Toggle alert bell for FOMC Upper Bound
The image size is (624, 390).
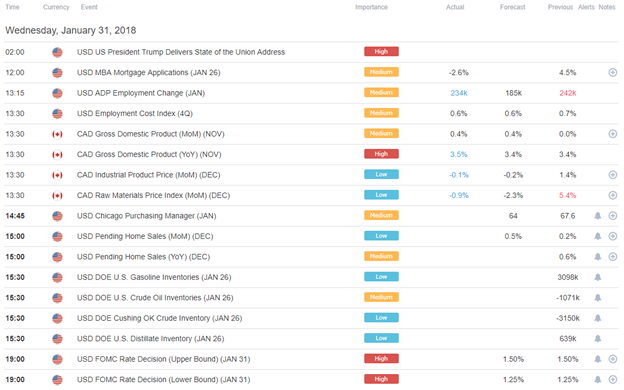[x=598, y=359]
